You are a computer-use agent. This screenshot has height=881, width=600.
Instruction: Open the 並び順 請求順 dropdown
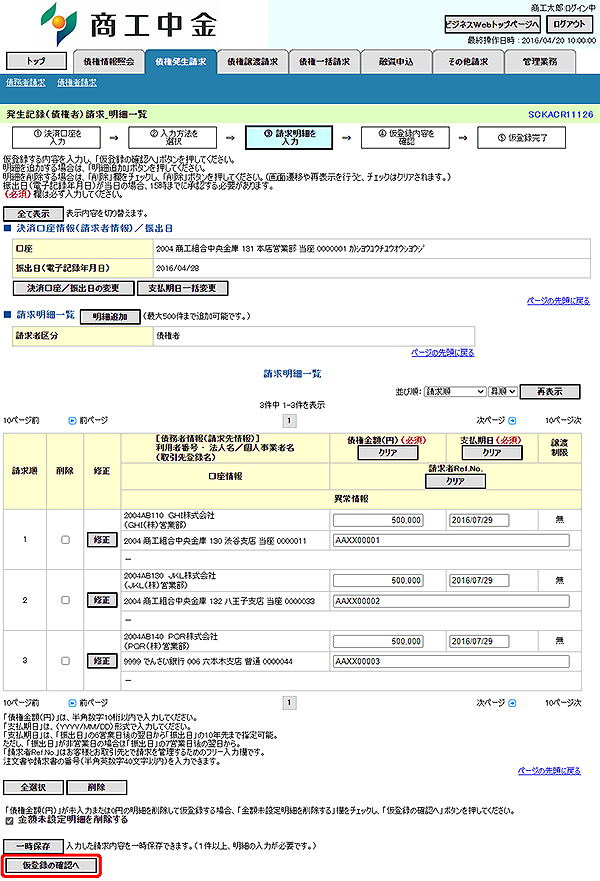[x=455, y=392]
